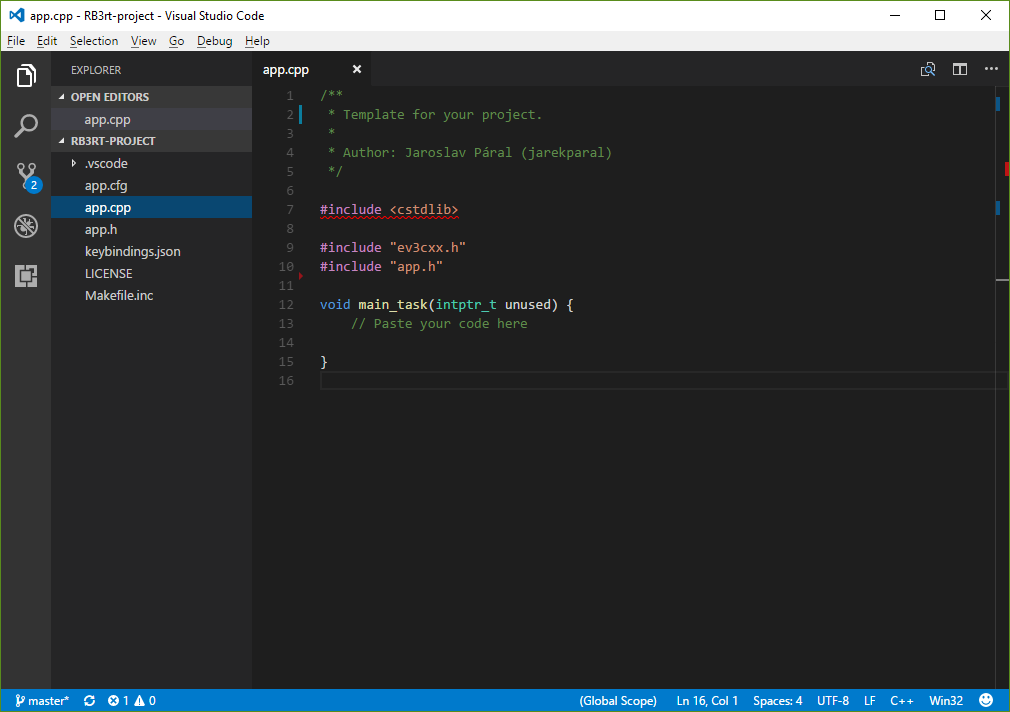Click the intptr_t type in main_task signature

(x=466, y=305)
